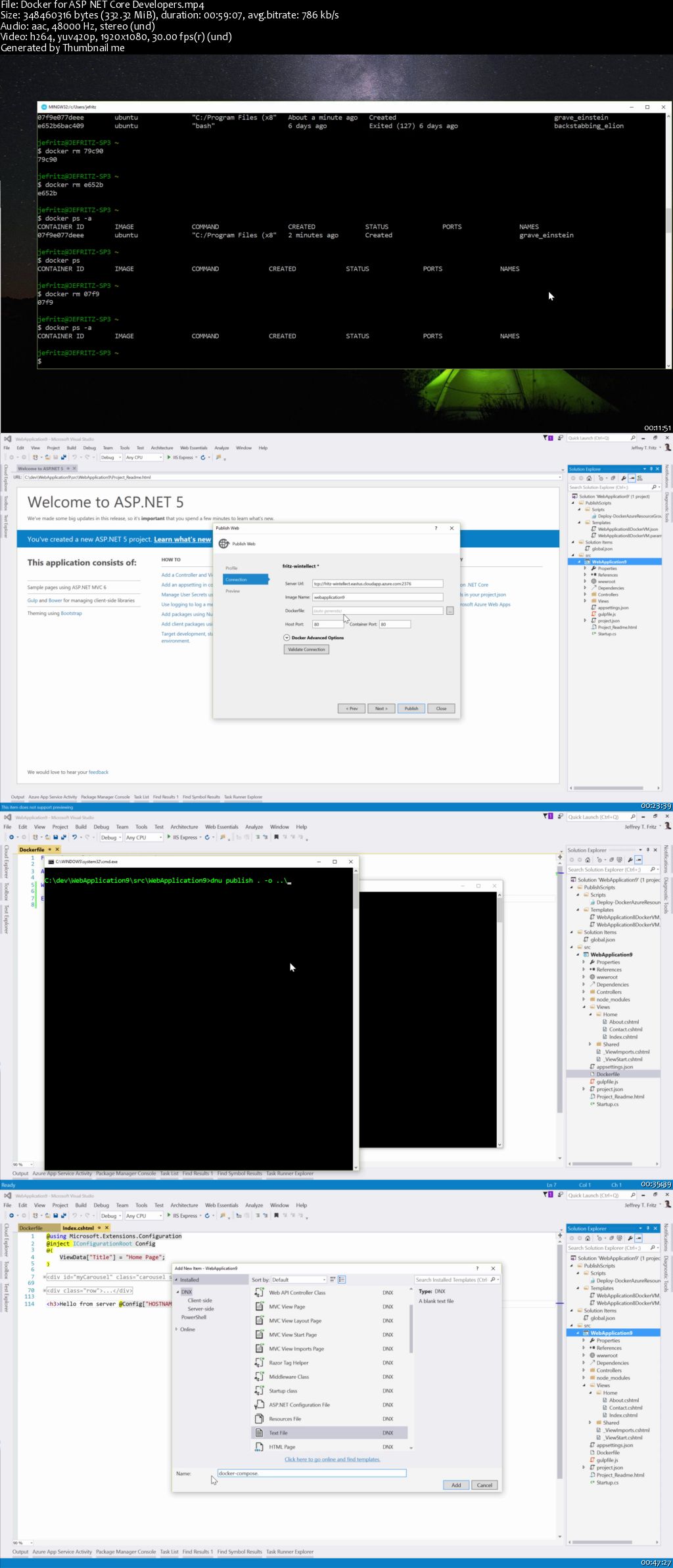
Task: Click the Name field containing docker-compose.
Action: [312, 1473]
